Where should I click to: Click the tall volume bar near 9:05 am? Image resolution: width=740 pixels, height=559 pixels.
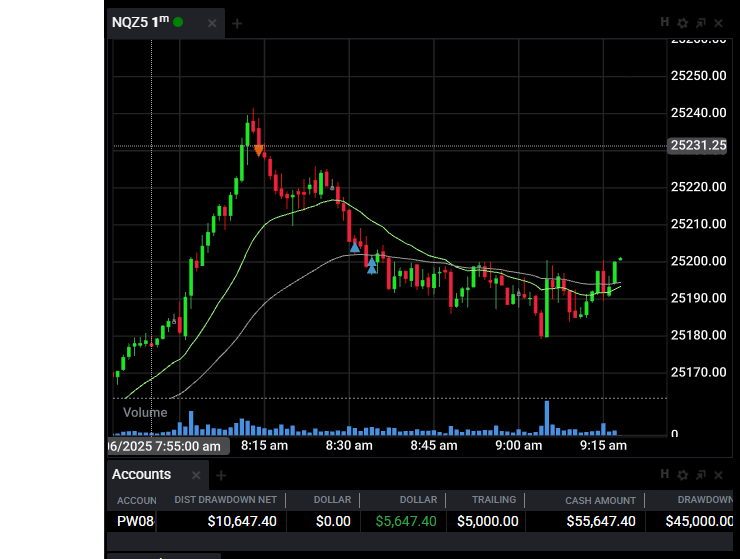547,418
